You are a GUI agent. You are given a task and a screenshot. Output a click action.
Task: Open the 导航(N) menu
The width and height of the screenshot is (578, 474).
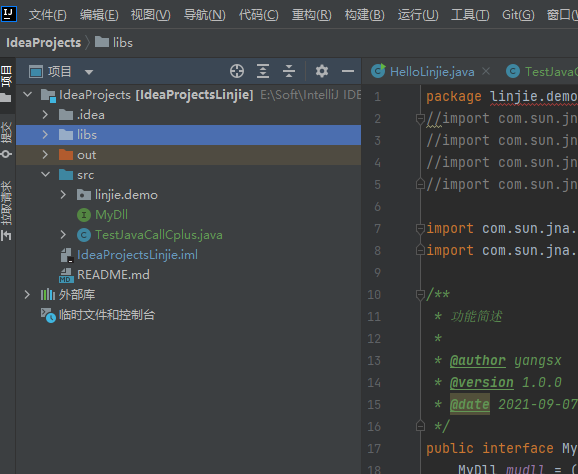(205, 15)
